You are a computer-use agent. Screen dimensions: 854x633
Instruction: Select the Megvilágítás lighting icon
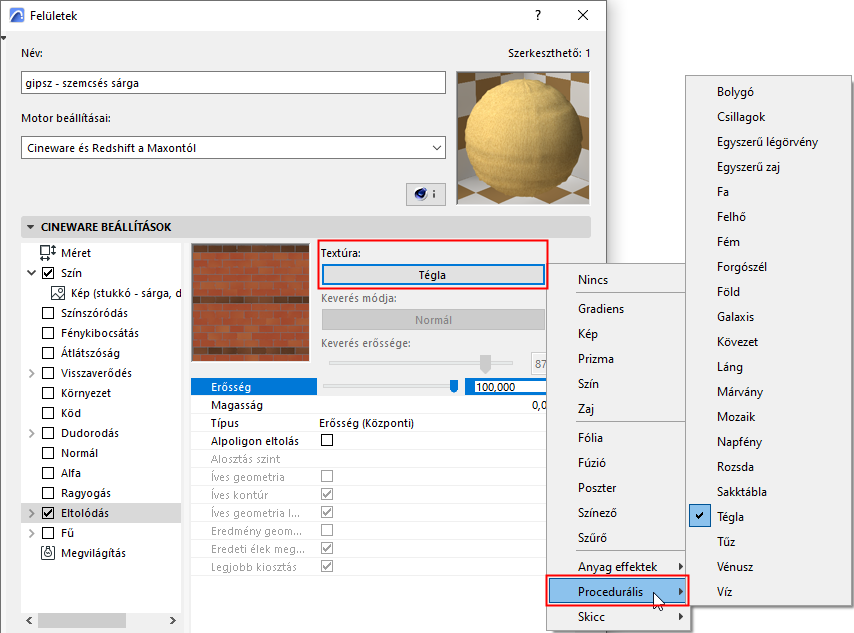click(x=48, y=553)
